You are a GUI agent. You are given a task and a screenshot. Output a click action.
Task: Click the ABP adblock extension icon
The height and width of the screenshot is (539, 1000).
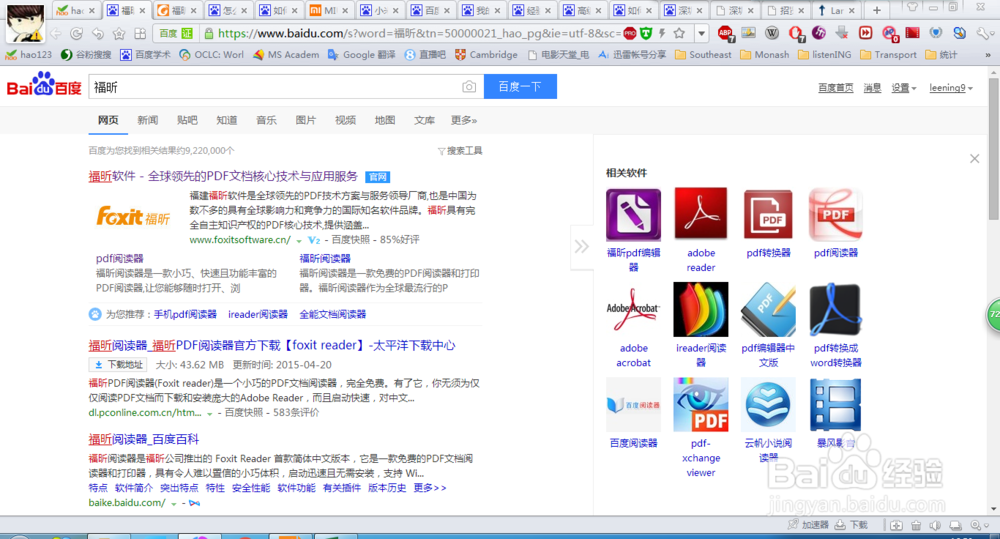coord(724,33)
